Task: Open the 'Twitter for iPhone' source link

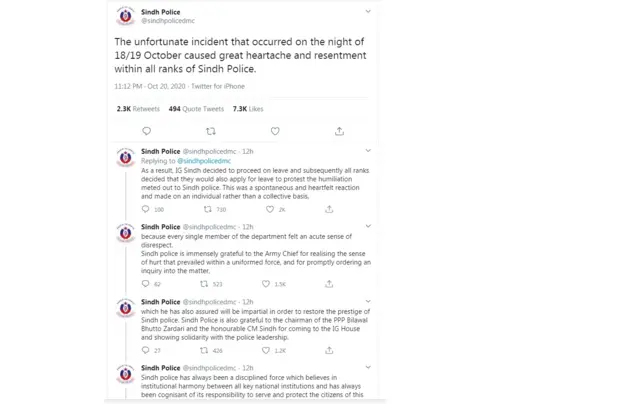Action: click(x=218, y=87)
